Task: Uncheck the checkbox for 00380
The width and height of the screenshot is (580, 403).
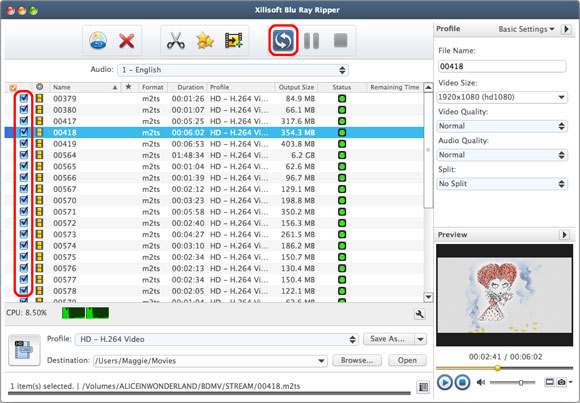Action: click(x=24, y=110)
